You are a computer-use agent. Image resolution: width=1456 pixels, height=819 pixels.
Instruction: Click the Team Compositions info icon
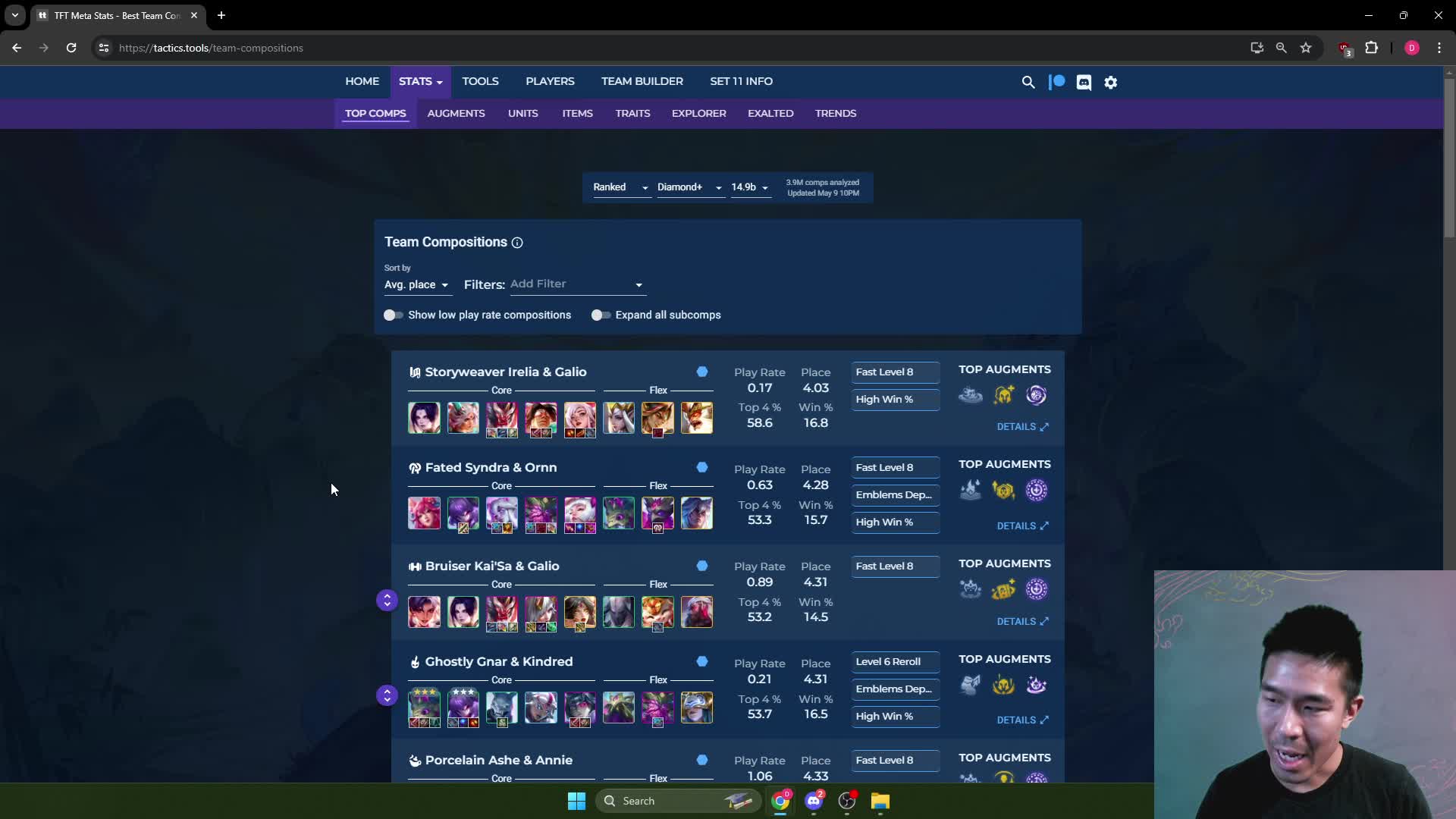pyautogui.click(x=517, y=243)
